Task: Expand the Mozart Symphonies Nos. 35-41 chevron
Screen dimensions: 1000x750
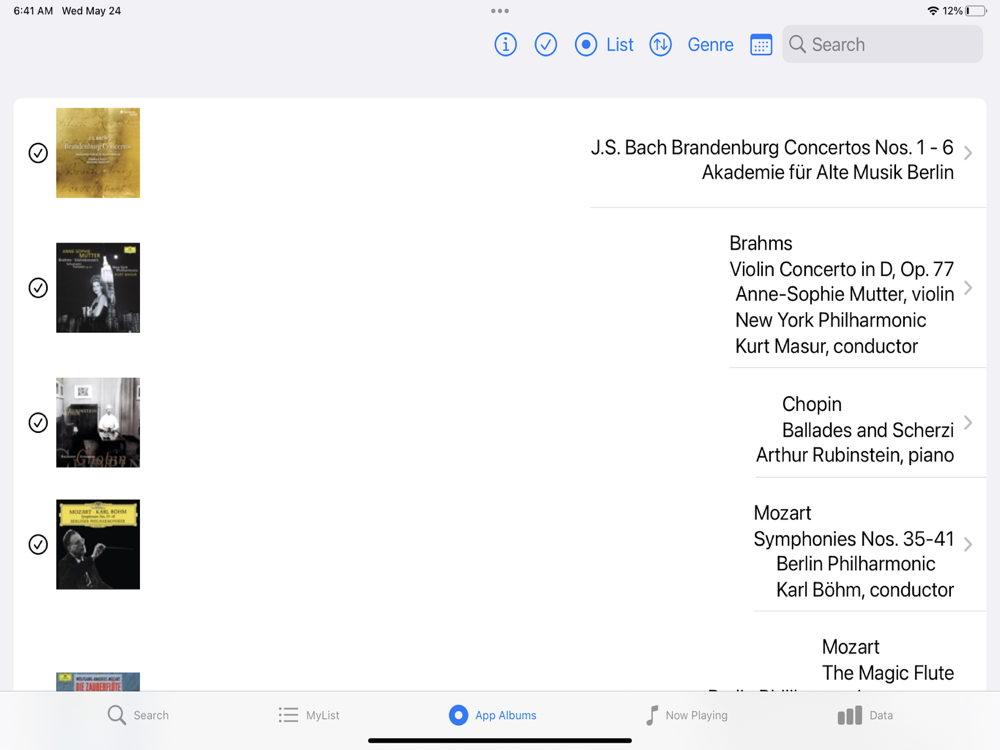Action: coord(968,545)
